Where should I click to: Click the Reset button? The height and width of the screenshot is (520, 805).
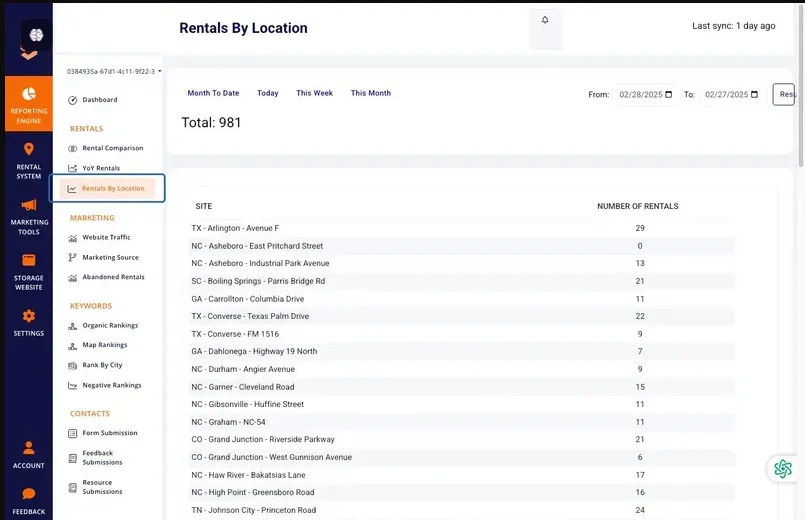click(784, 94)
